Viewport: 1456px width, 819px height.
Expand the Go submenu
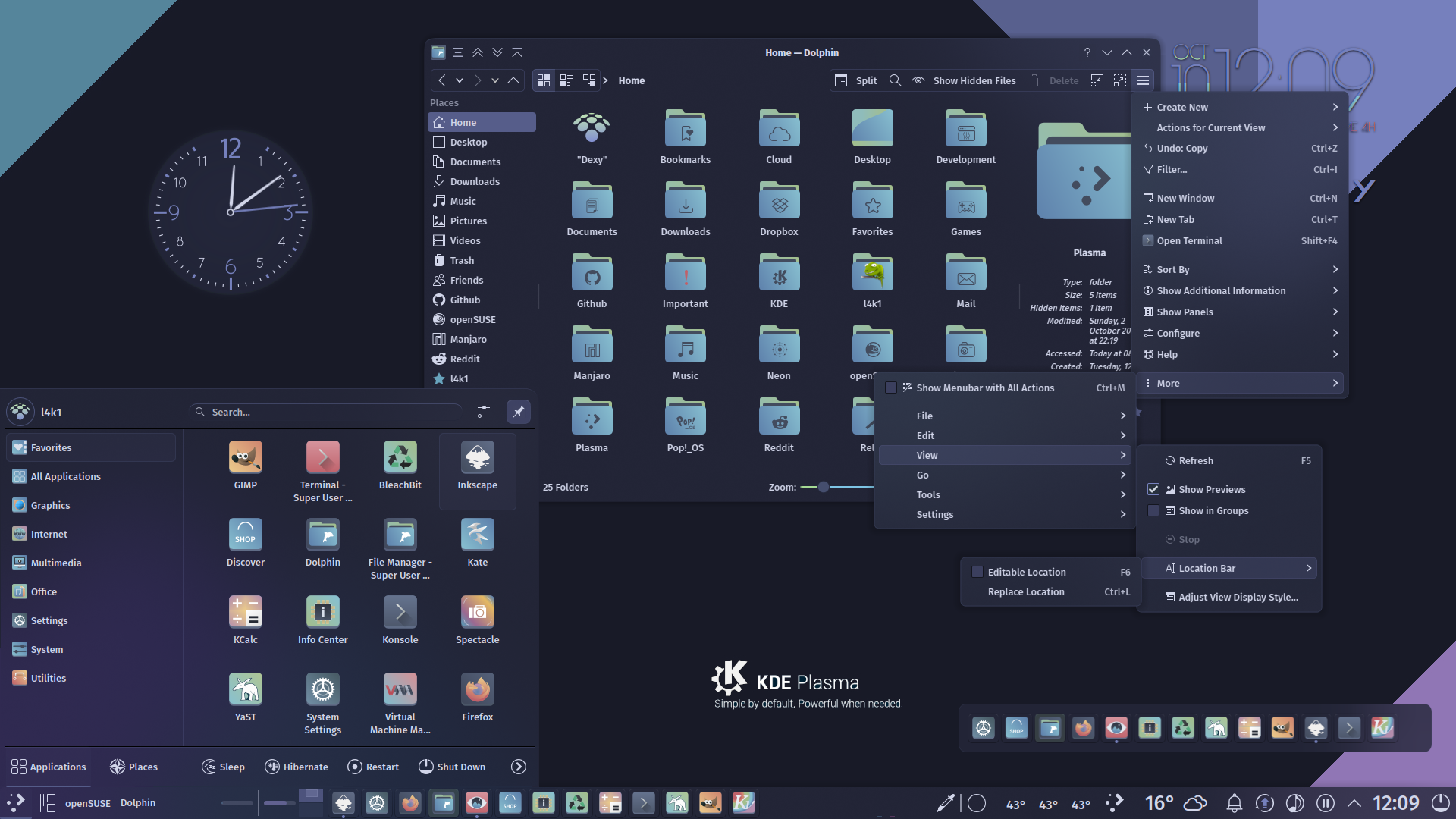tap(1005, 475)
